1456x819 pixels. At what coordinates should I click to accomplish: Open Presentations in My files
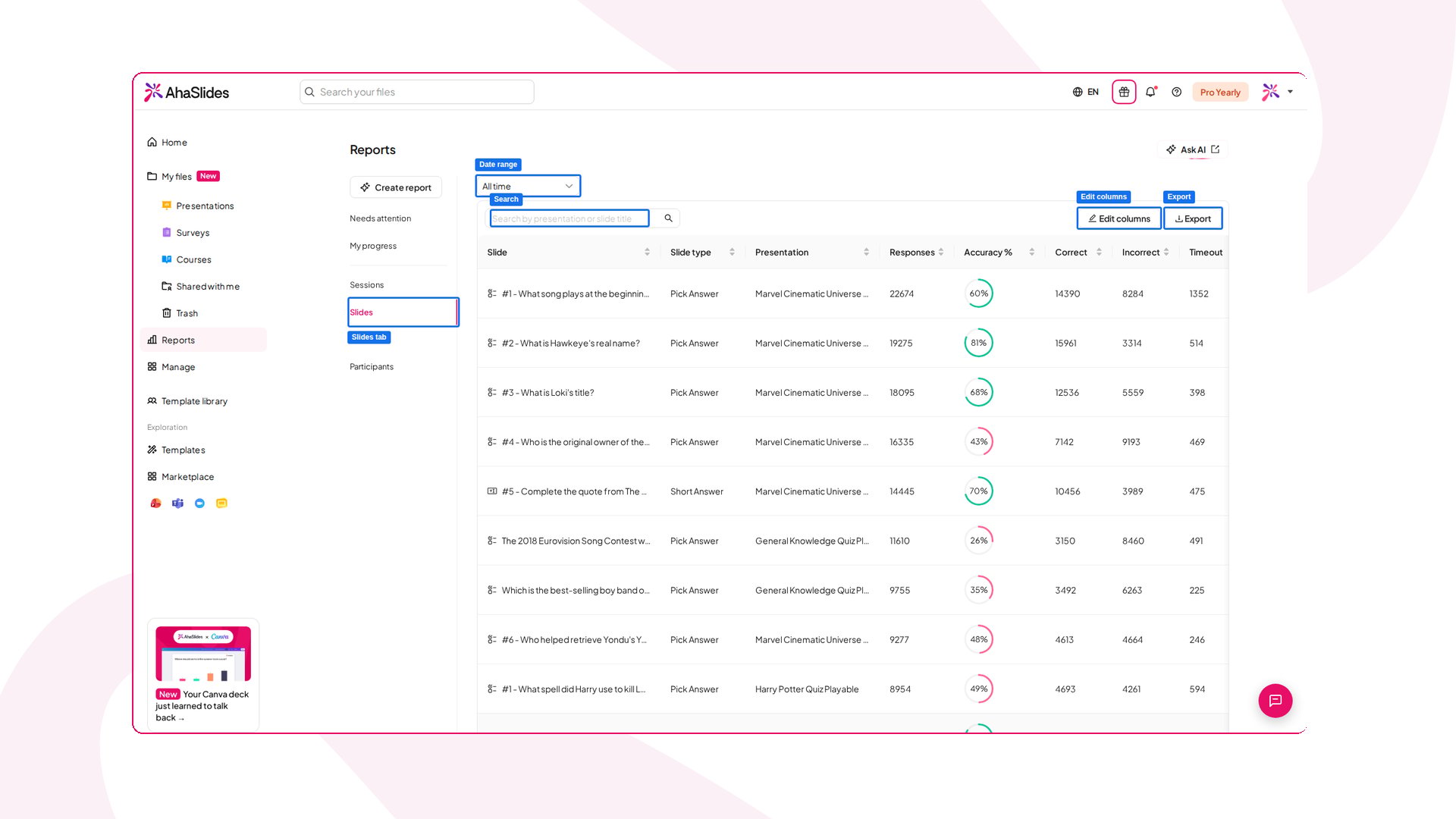click(205, 206)
